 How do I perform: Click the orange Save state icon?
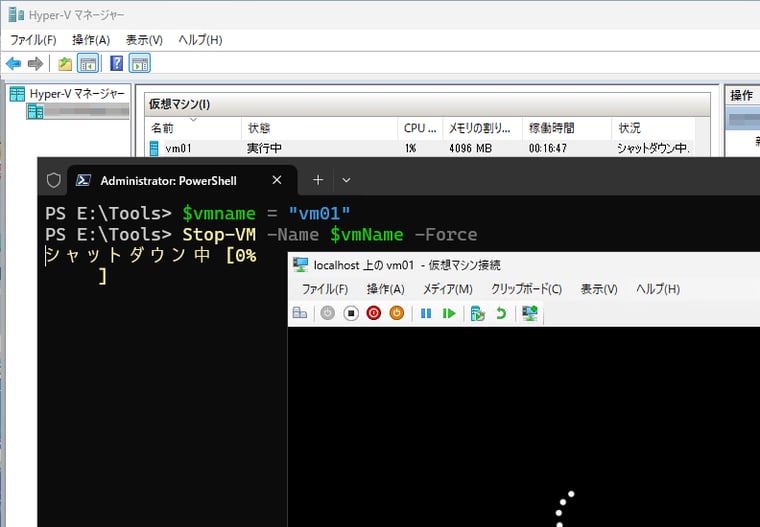396,313
